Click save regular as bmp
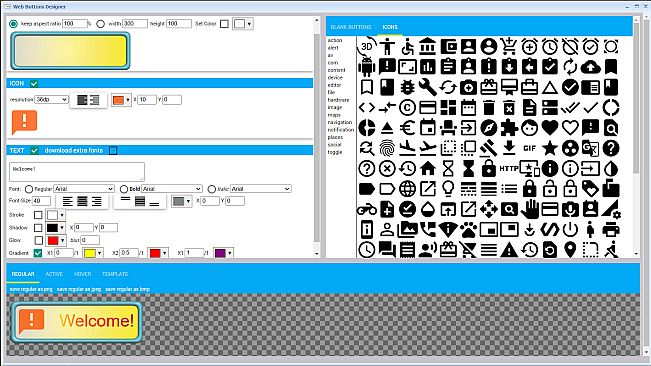The width and height of the screenshot is (651, 366). [127, 289]
